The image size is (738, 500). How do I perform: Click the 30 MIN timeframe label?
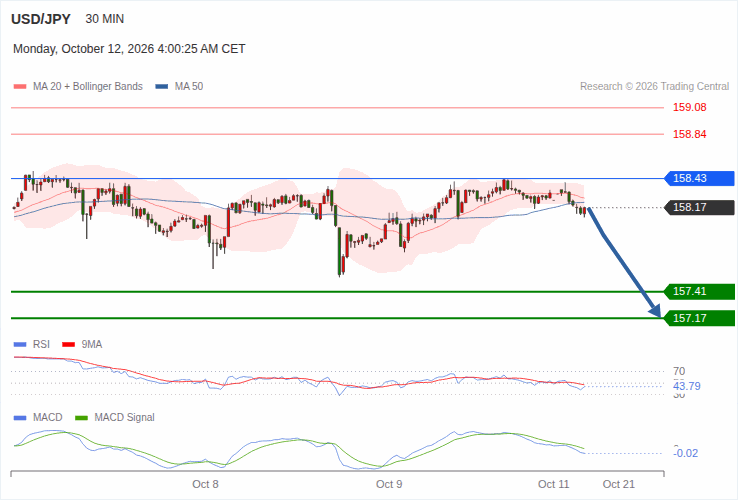104,19
